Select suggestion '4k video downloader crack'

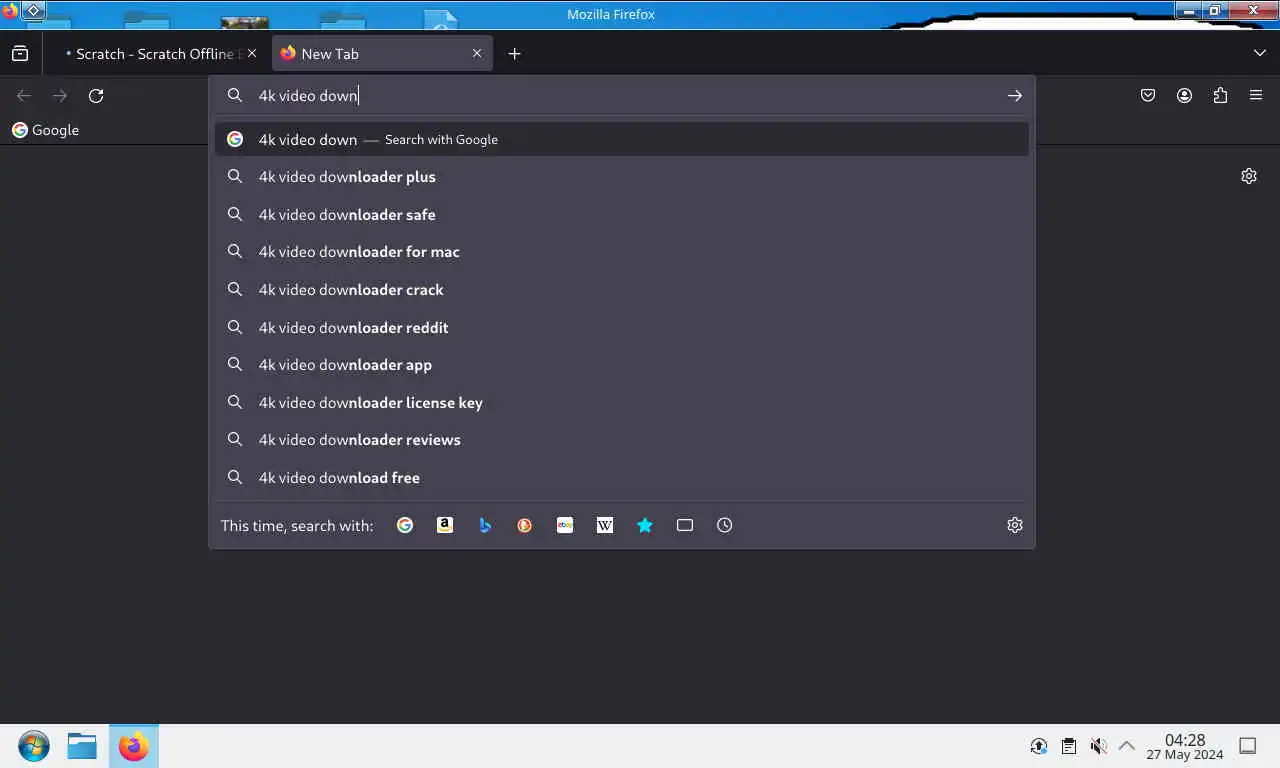click(622, 290)
